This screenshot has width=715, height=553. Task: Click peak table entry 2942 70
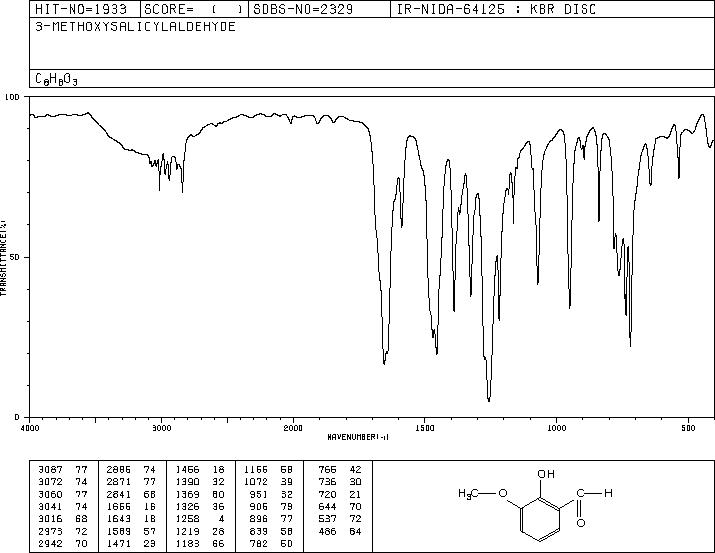[63, 543]
